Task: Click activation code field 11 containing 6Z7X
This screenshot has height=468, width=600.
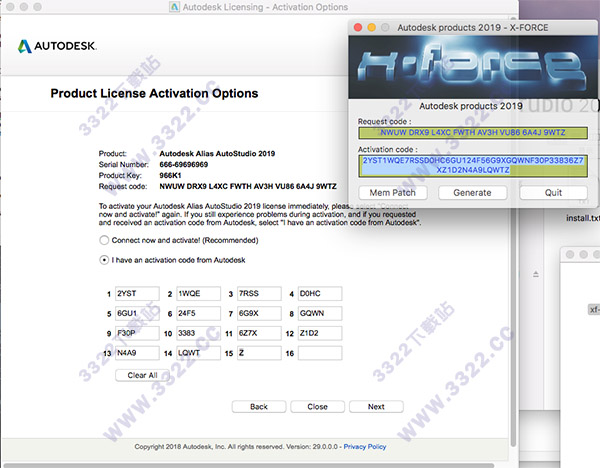Action: pyautogui.click(x=259, y=333)
